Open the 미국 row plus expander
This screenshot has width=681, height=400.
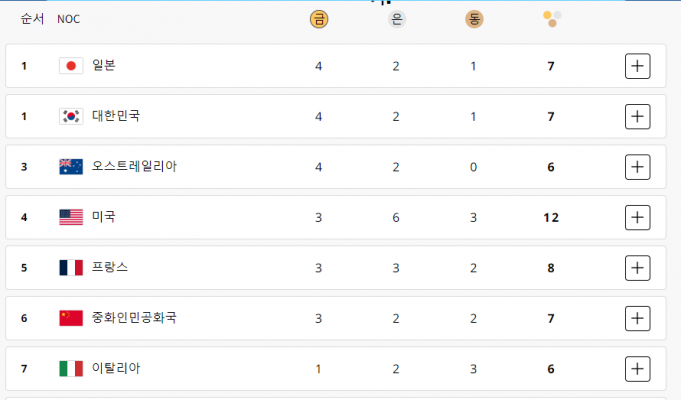(x=637, y=217)
